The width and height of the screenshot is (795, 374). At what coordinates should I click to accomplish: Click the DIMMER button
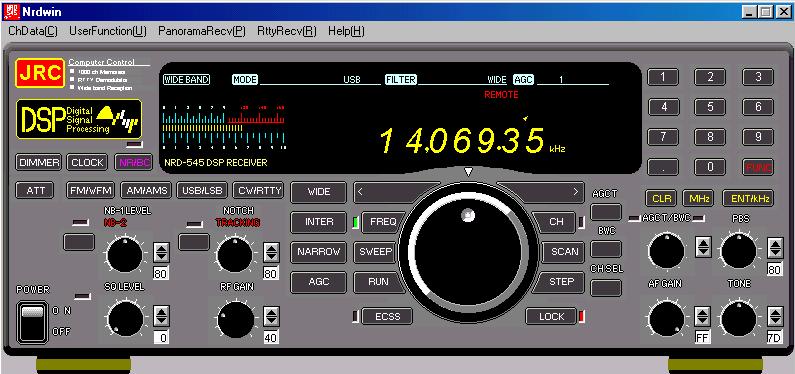tap(39, 163)
